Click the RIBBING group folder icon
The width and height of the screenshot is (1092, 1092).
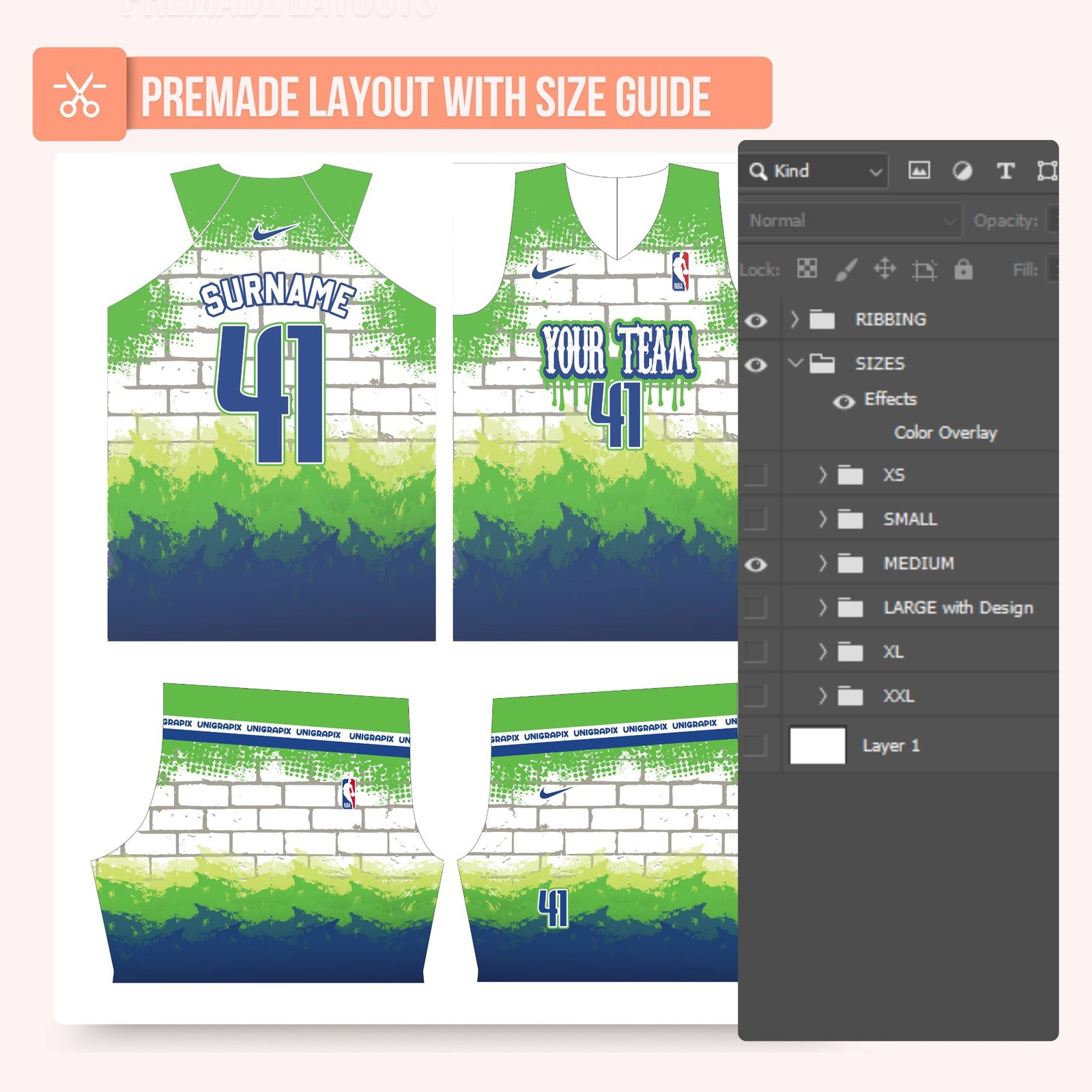coord(822,319)
